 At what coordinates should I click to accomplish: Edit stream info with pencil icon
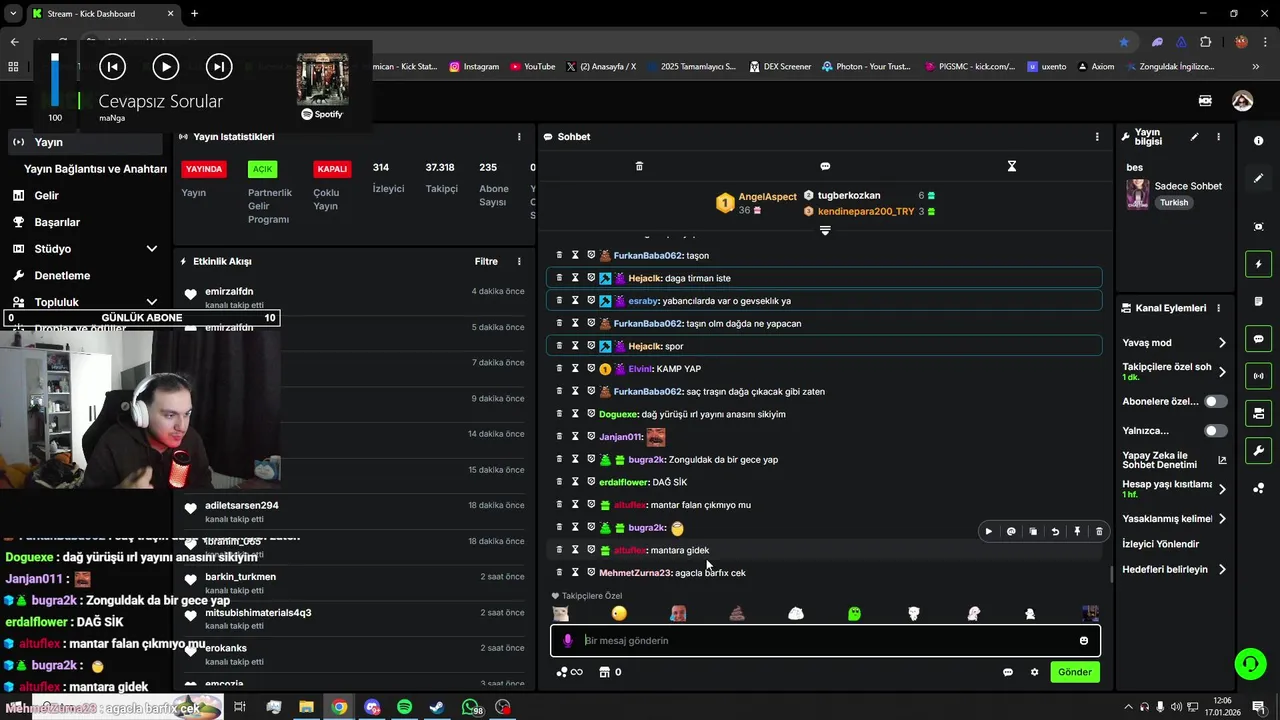click(x=1194, y=137)
